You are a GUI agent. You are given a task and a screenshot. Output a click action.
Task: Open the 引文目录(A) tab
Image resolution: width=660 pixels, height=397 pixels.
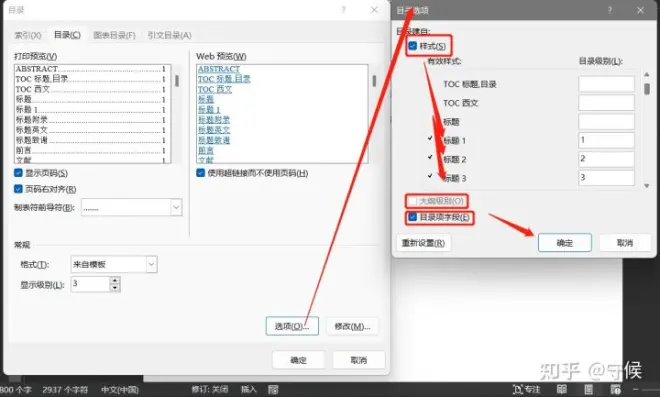click(169, 35)
